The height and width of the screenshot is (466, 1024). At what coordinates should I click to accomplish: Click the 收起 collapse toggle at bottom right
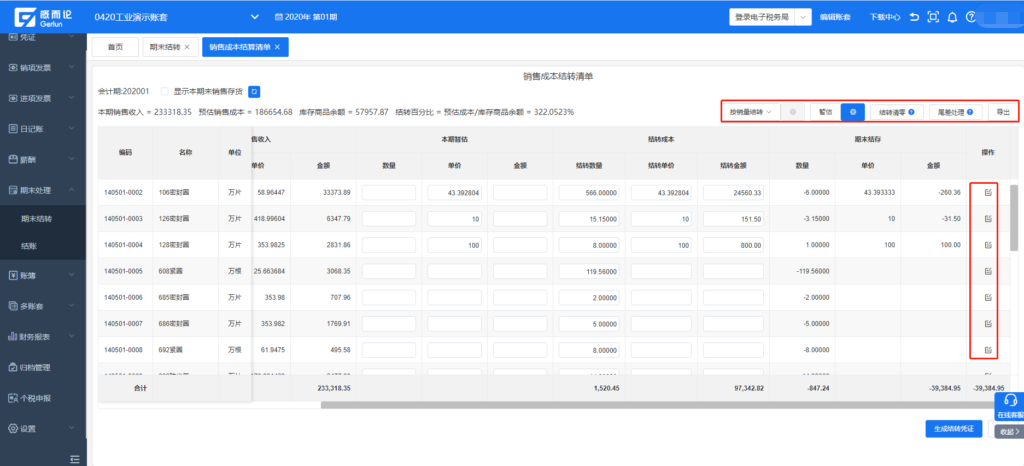point(1010,431)
